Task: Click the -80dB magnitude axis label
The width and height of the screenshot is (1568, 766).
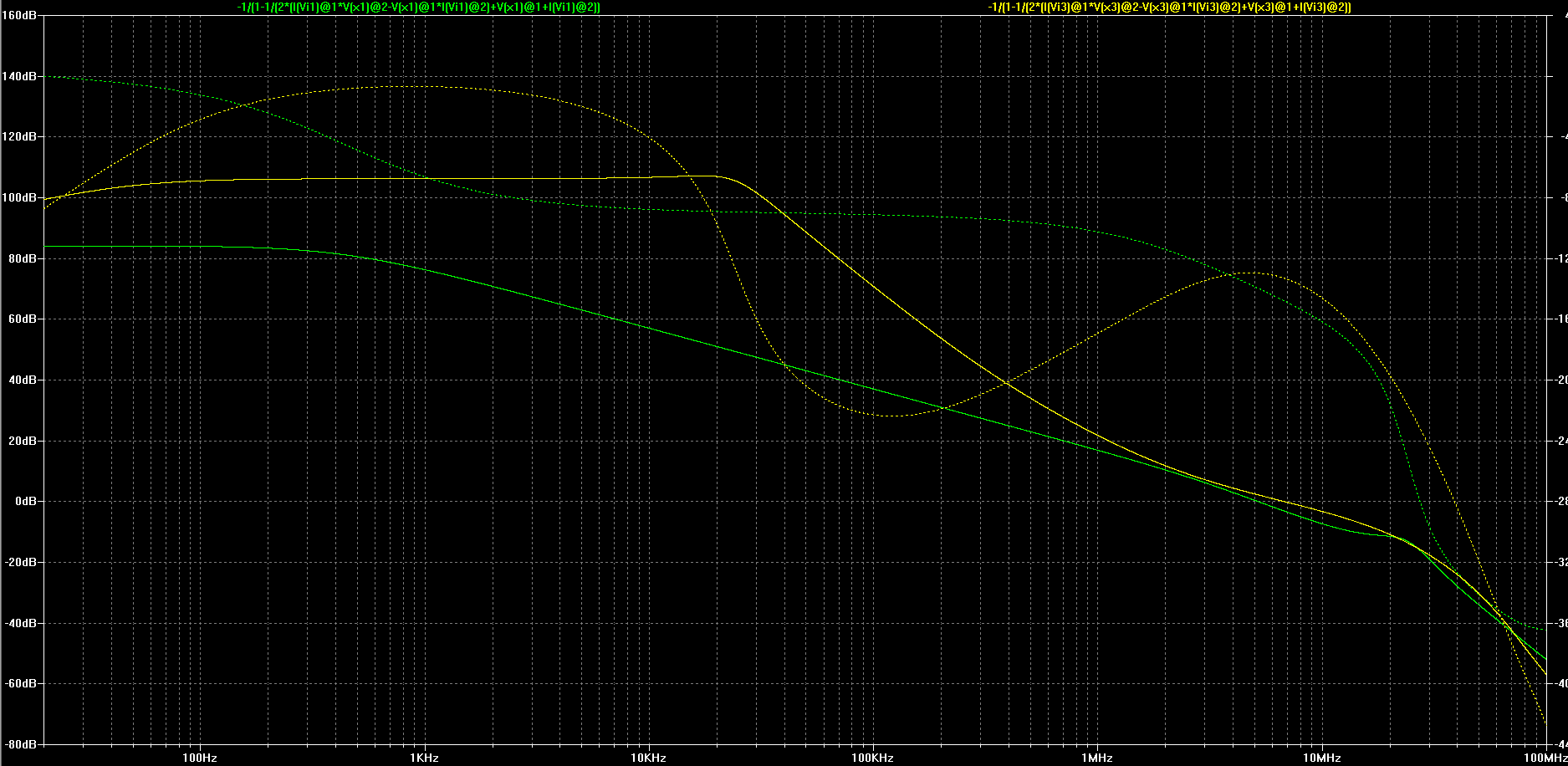Action: tap(20, 744)
